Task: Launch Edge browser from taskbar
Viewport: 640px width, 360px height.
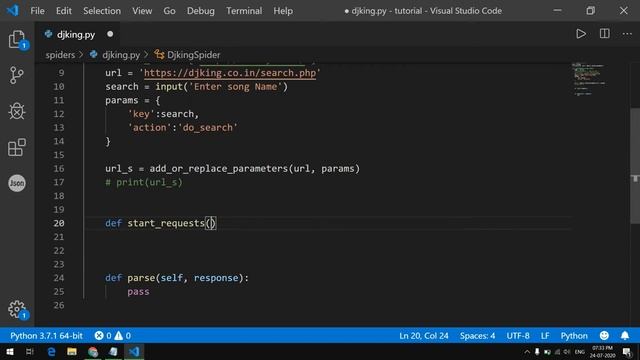Action: (x=51, y=351)
